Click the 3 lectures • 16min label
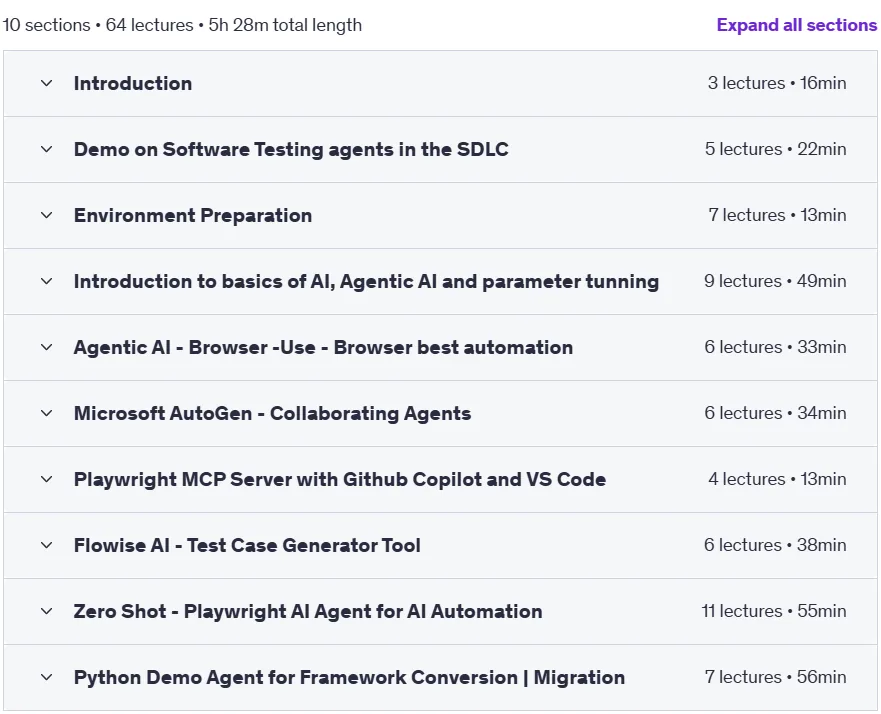The height and width of the screenshot is (714, 881). (777, 83)
